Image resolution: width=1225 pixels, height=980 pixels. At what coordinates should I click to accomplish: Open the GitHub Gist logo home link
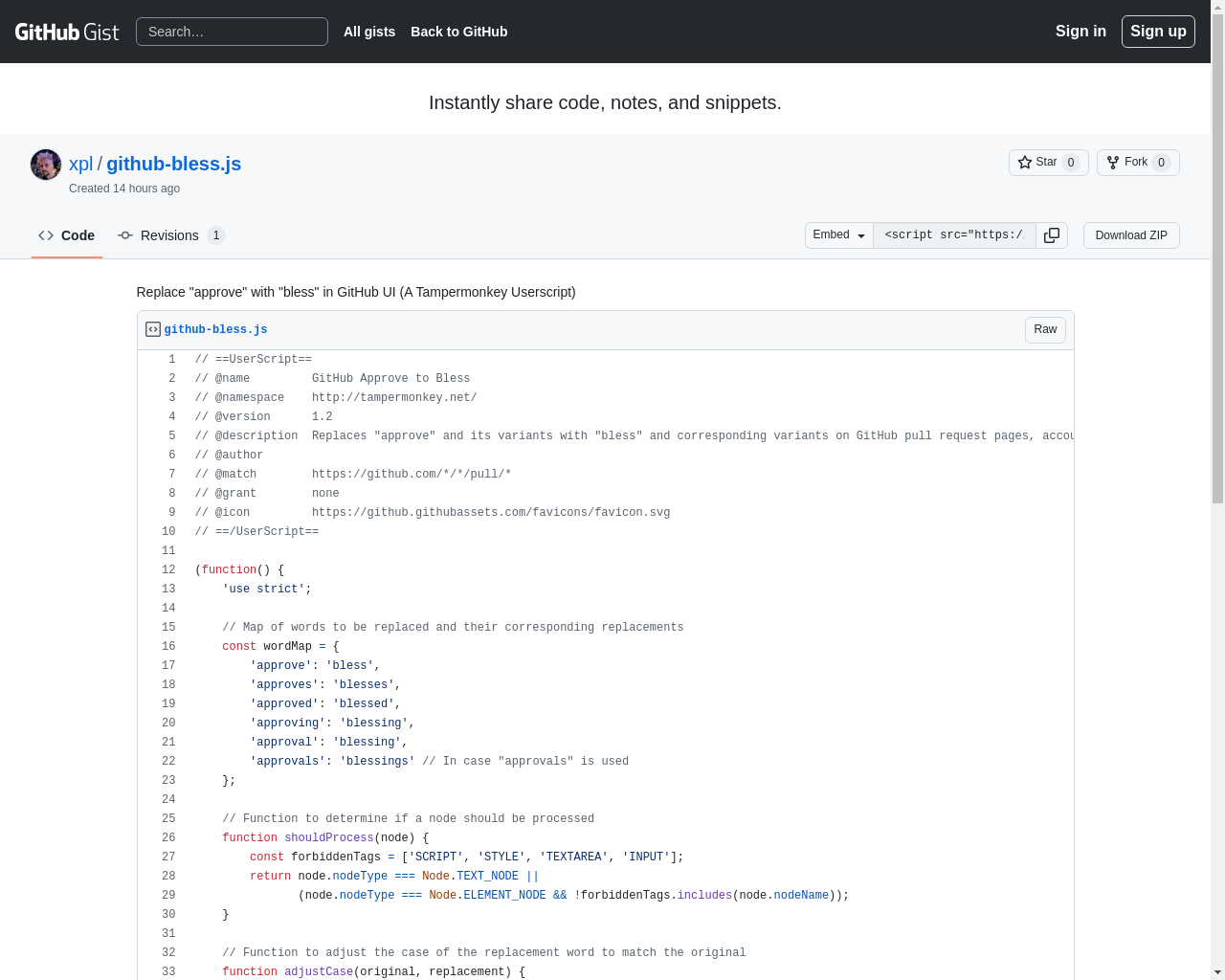tap(67, 32)
